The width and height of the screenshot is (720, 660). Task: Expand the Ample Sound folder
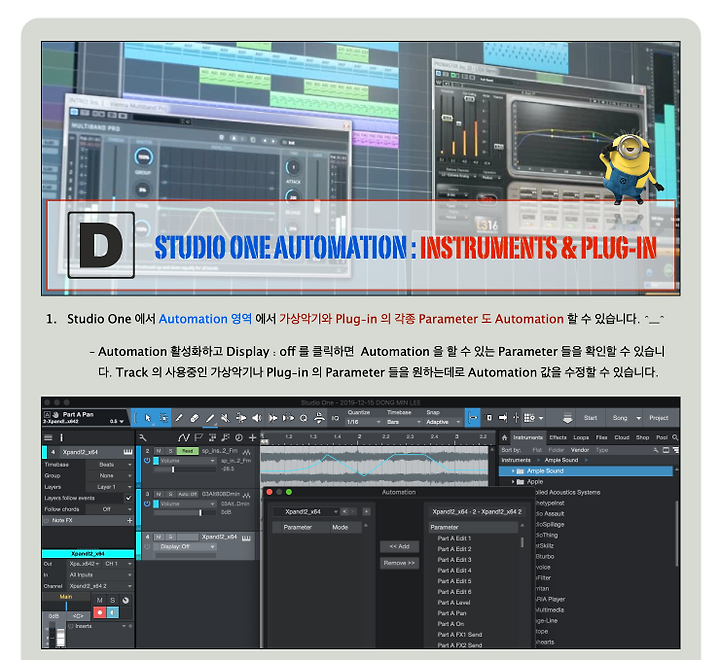pyautogui.click(x=513, y=471)
